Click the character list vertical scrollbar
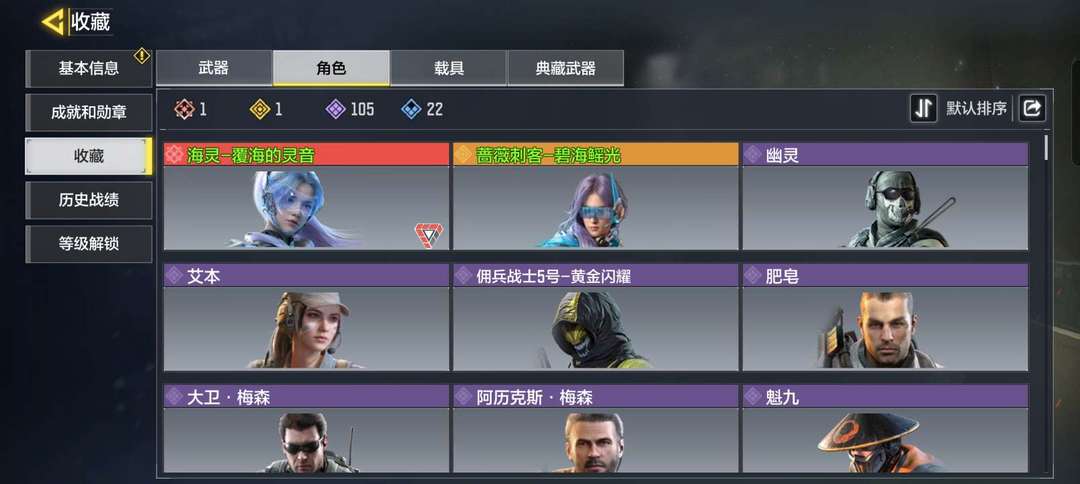Screen dimensions: 1080x484 pyautogui.click(x=1047, y=147)
